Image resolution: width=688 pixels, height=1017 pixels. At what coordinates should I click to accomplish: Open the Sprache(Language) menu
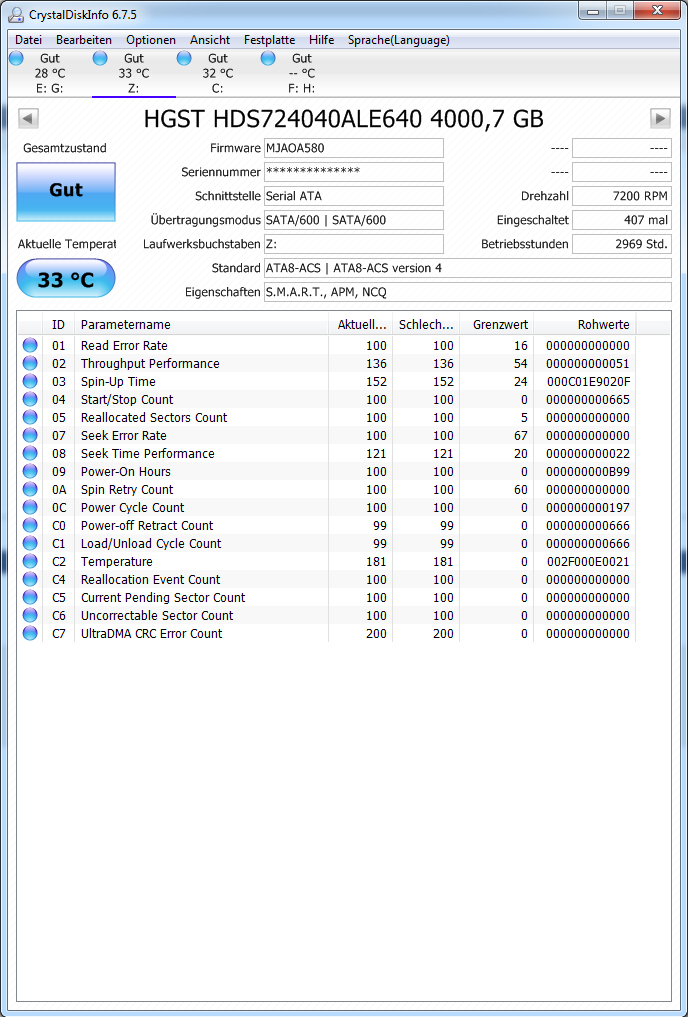pyautogui.click(x=398, y=40)
